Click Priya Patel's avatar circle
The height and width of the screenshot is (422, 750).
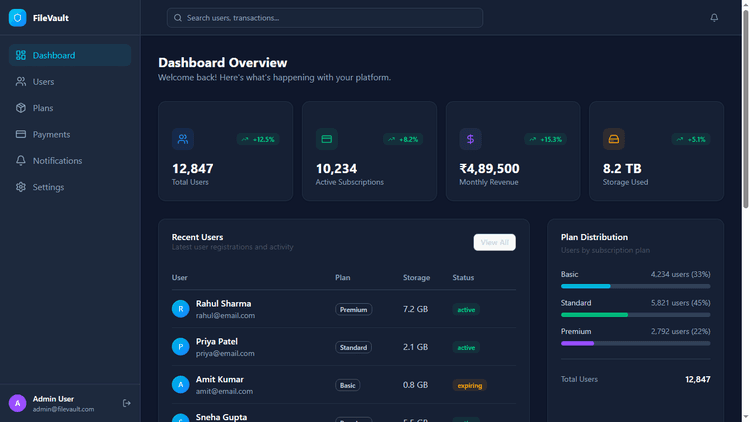coord(180,347)
